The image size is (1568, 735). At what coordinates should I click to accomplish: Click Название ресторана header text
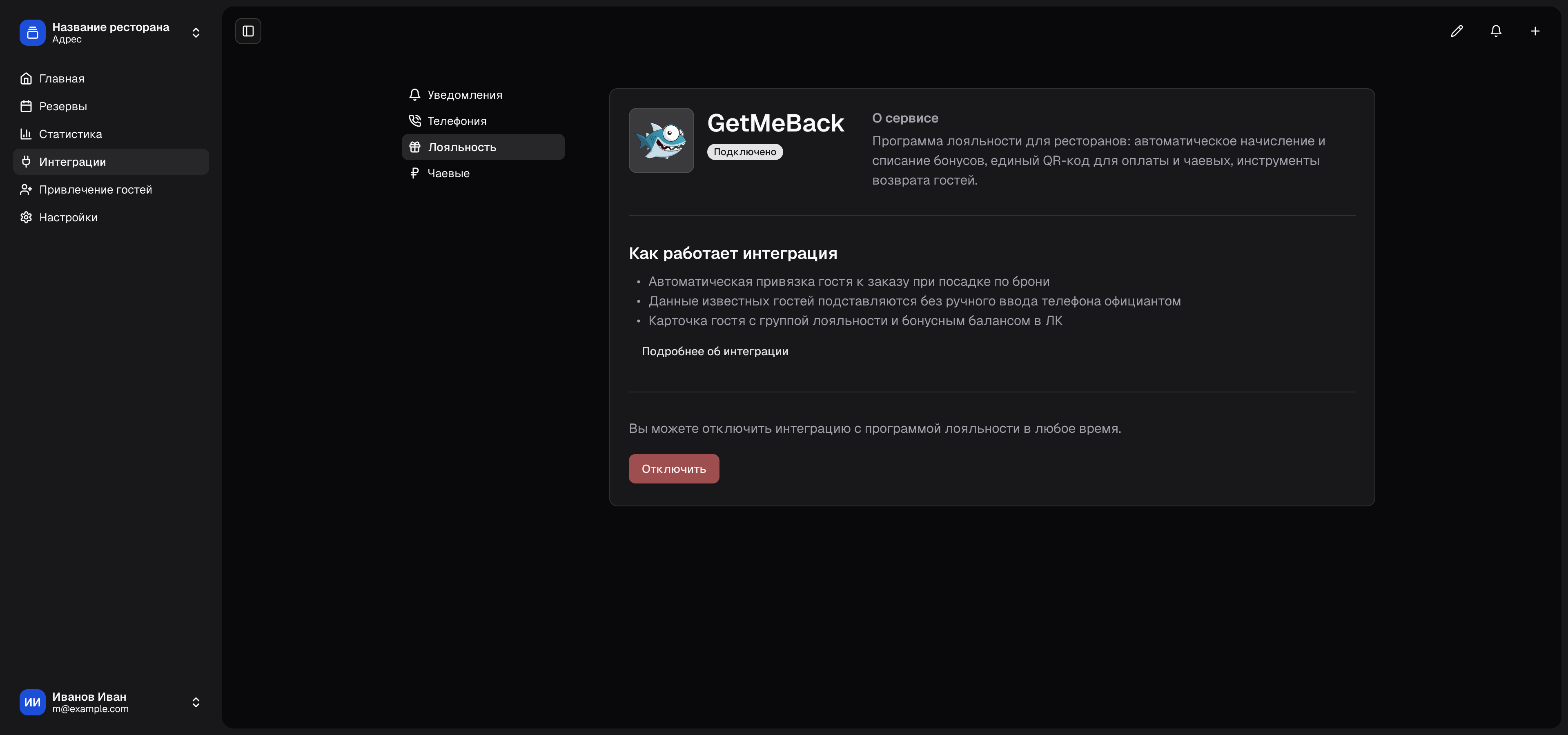[x=111, y=27]
